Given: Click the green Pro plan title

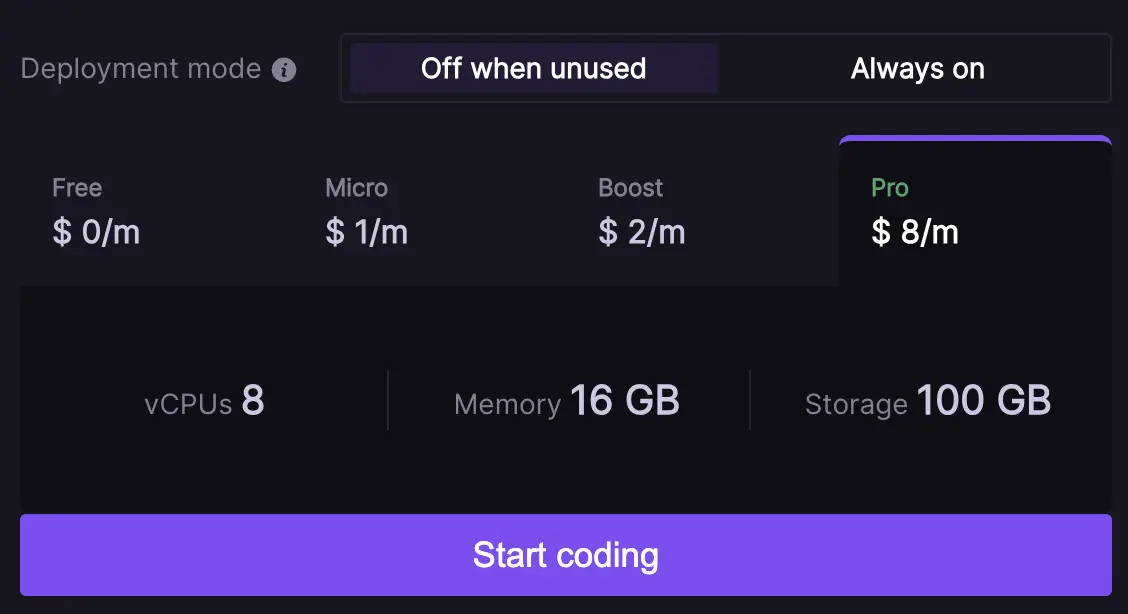Looking at the screenshot, I should tap(889, 187).
